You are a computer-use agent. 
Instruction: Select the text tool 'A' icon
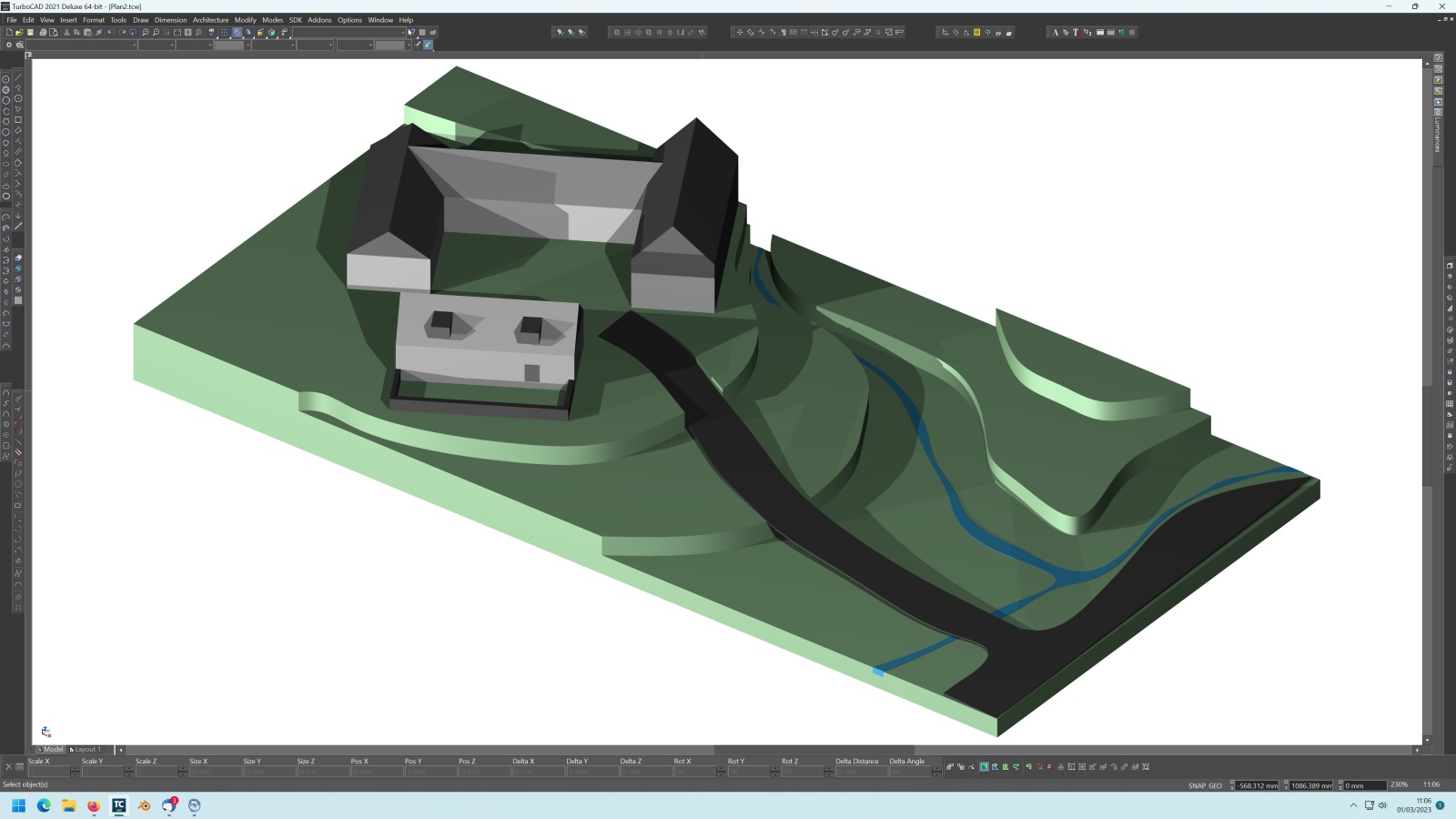[x=1055, y=33]
